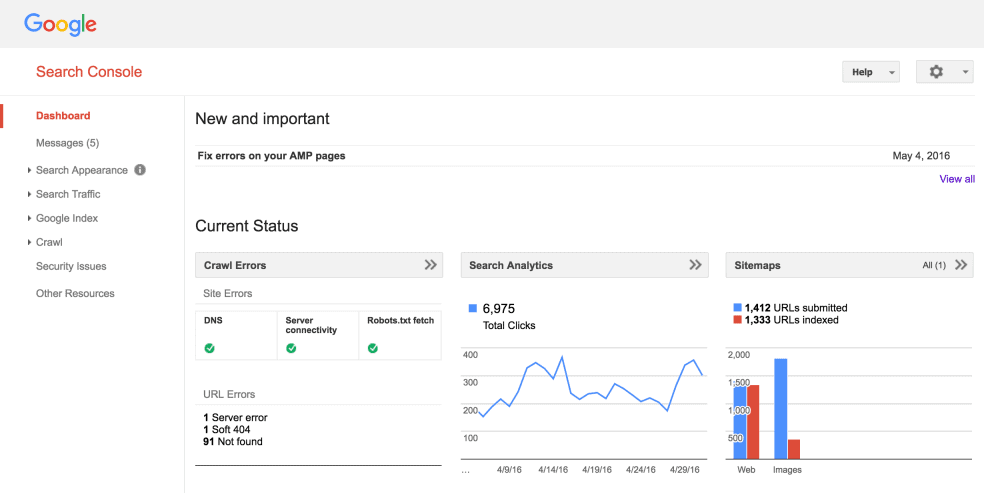This screenshot has height=493, width=984.
Task: Click the info icon next to Search Appearance
Action: 140,170
